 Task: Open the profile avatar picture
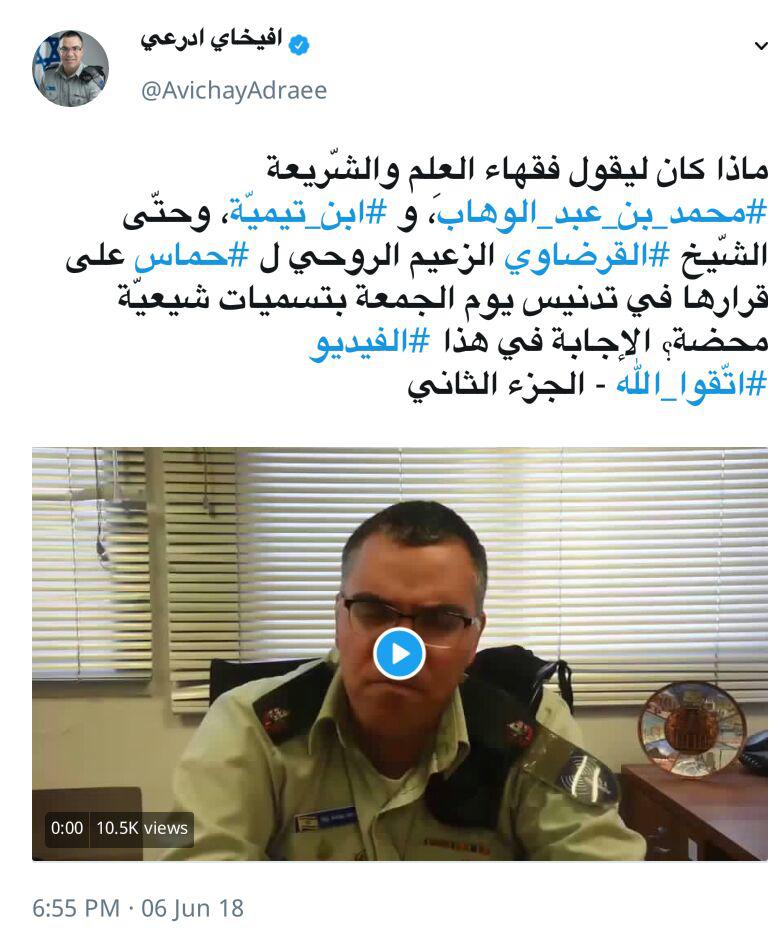click(x=71, y=68)
